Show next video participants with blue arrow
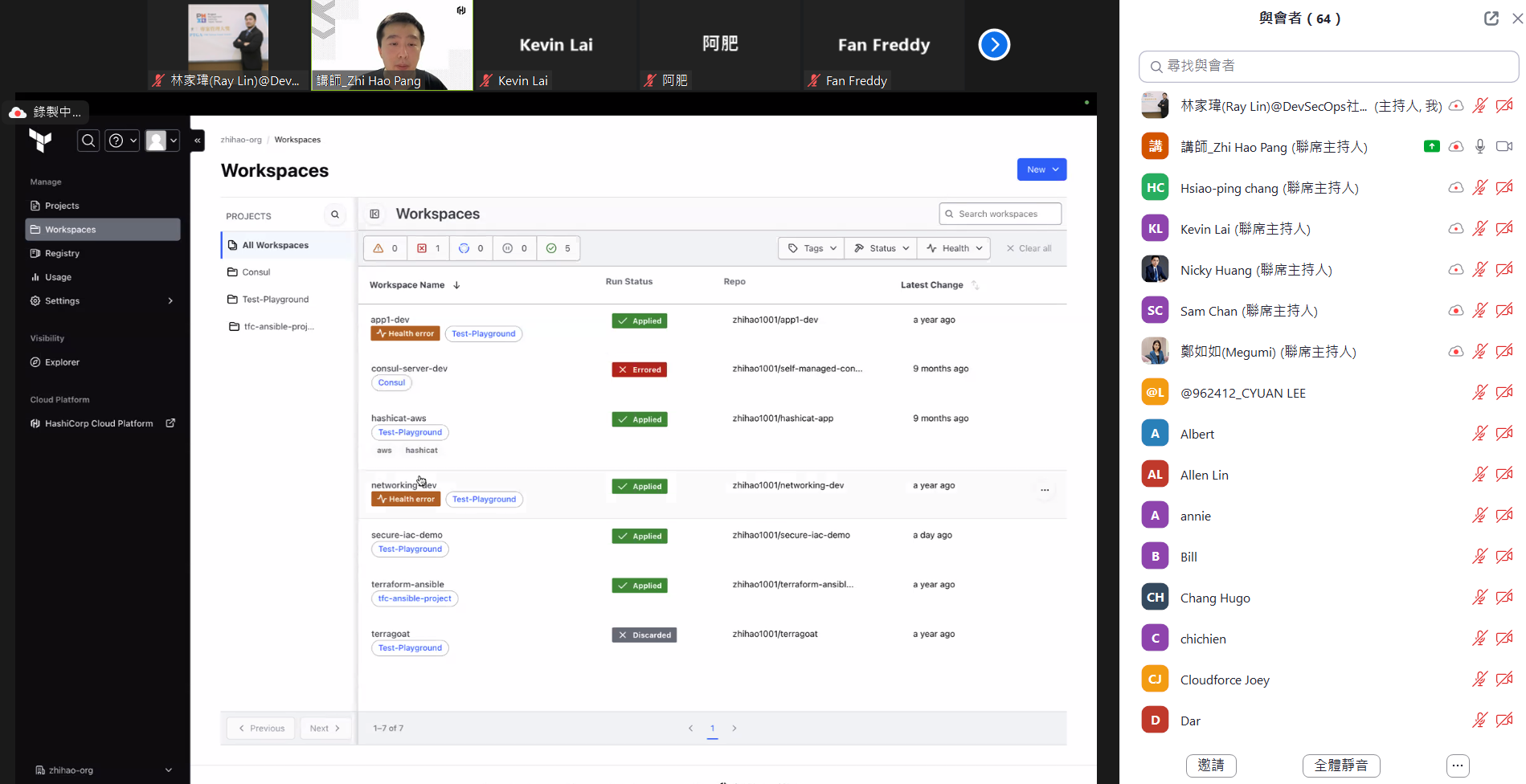The image size is (1526, 784). coord(994,45)
